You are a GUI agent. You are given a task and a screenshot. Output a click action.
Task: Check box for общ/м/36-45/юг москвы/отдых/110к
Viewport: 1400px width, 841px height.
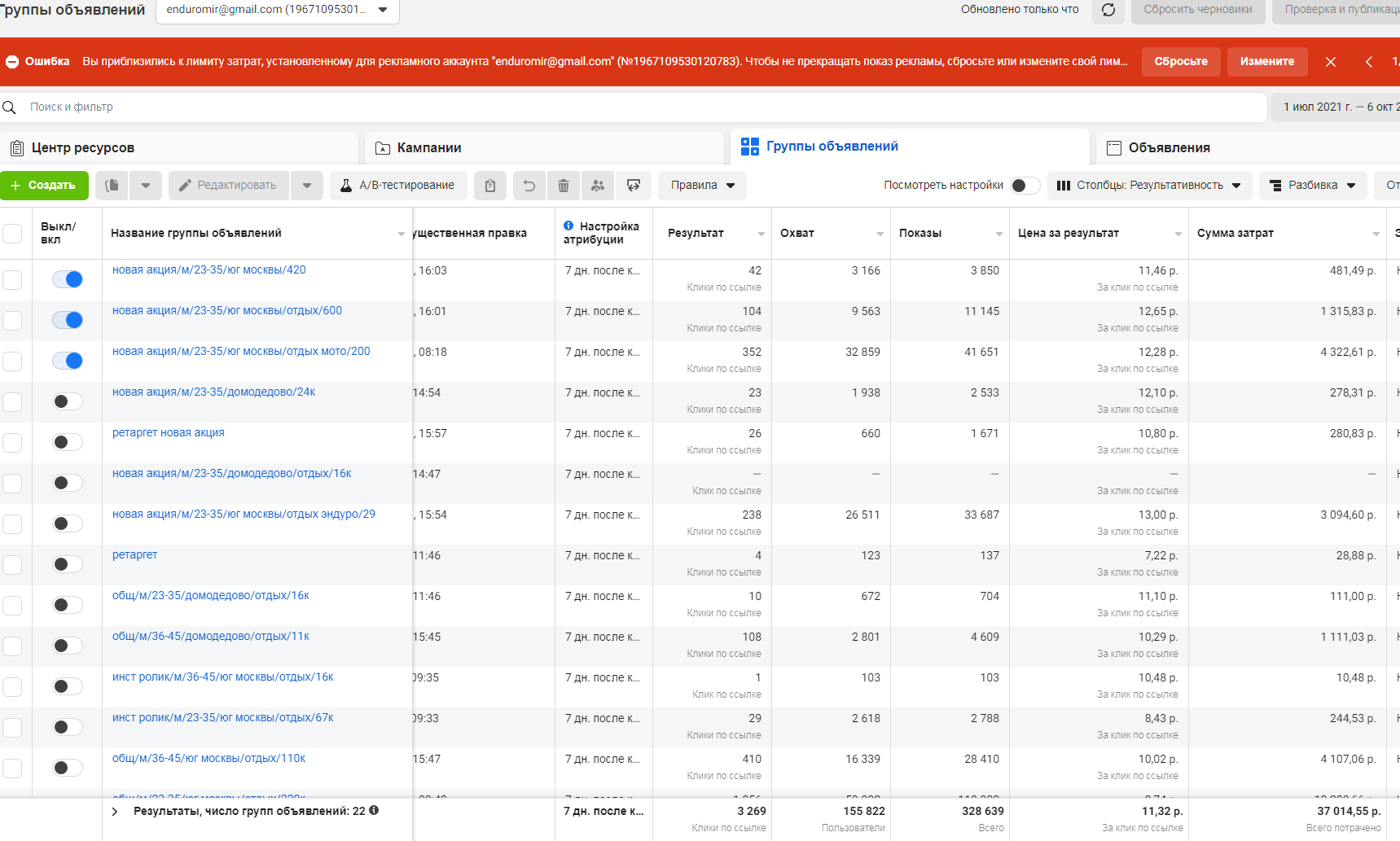12,769
